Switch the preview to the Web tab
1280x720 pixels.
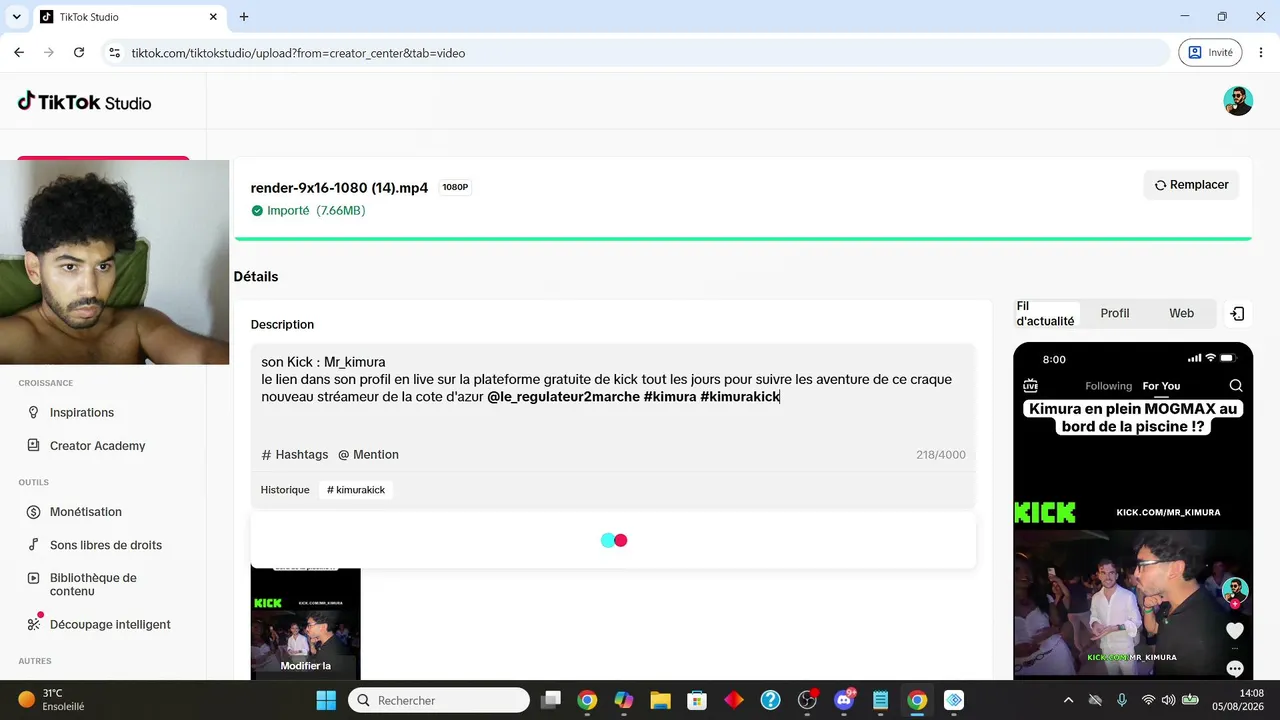(1182, 314)
